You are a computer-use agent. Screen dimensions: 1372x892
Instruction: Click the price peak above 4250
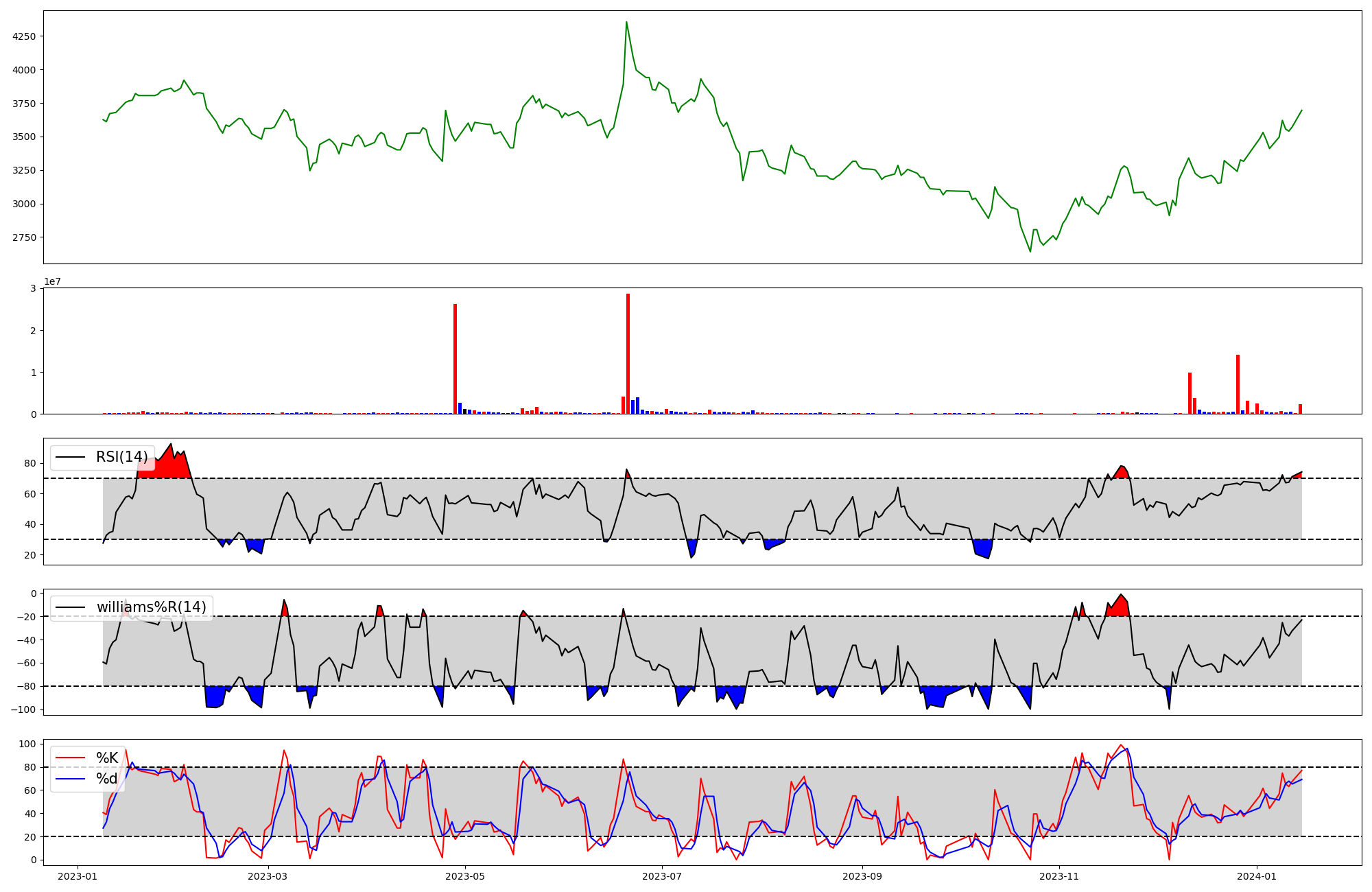pyautogui.click(x=626, y=23)
